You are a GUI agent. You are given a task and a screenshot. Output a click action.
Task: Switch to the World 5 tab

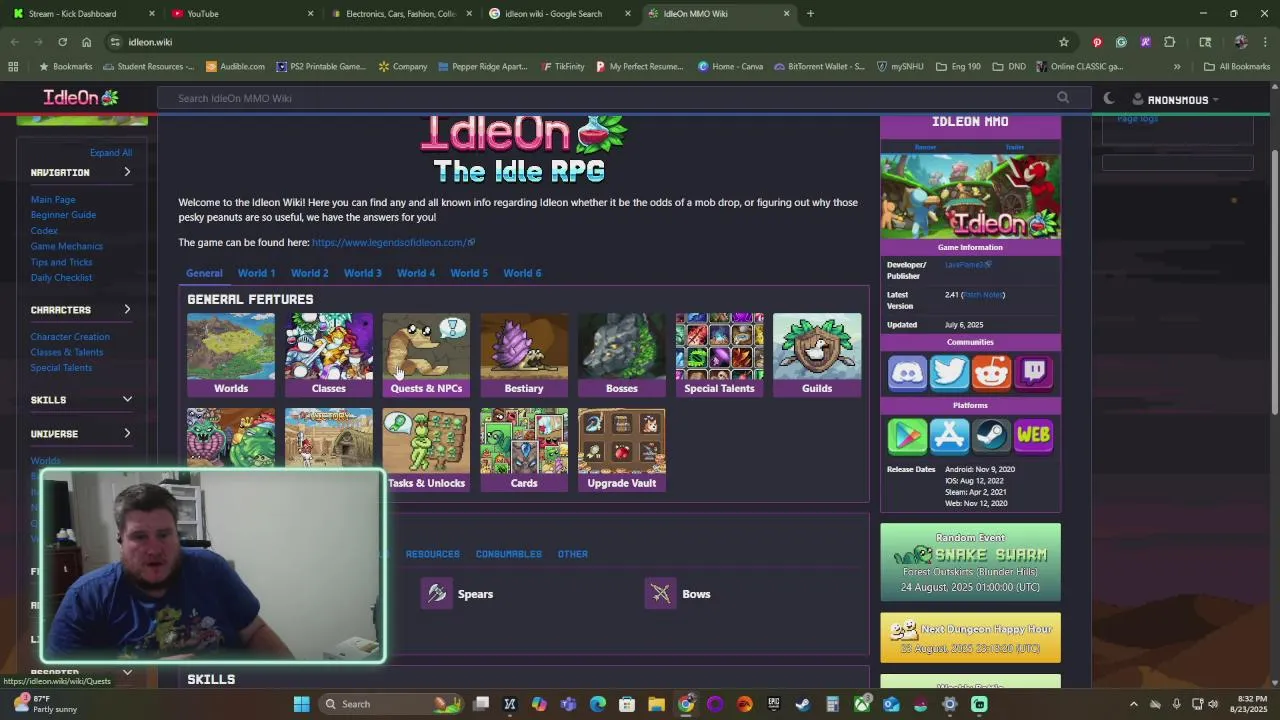(x=469, y=273)
